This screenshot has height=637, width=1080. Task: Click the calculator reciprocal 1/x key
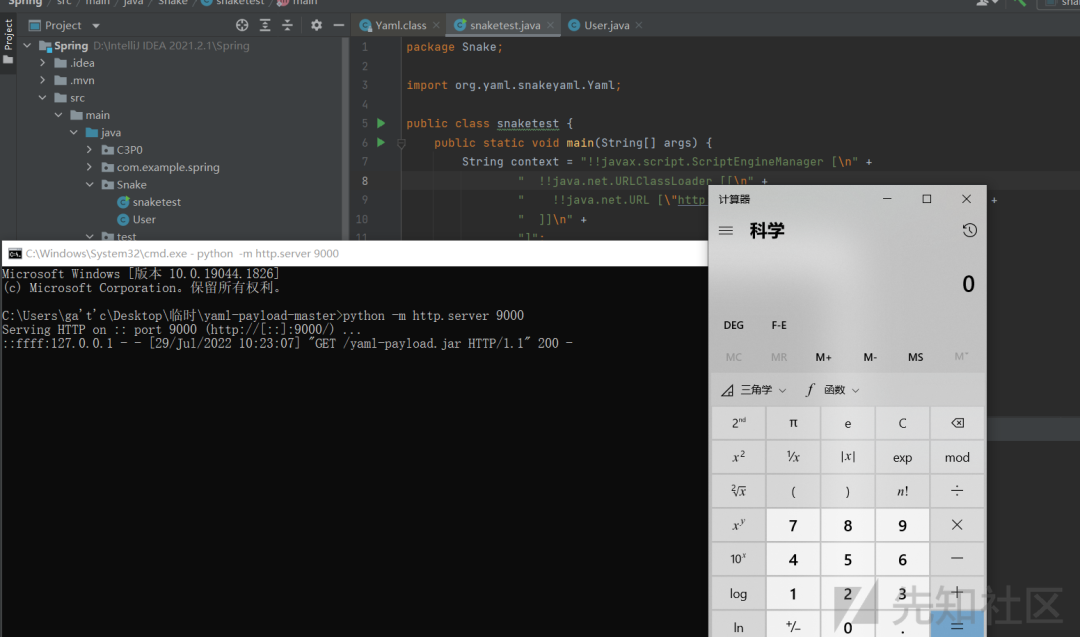(x=793, y=457)
